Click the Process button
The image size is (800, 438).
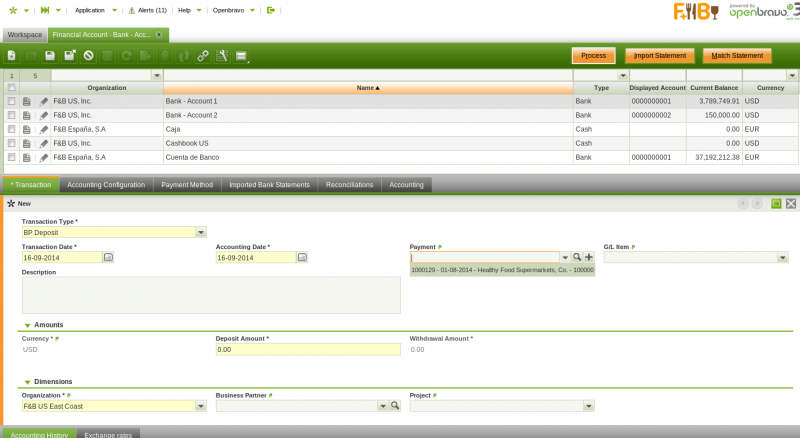593,56
